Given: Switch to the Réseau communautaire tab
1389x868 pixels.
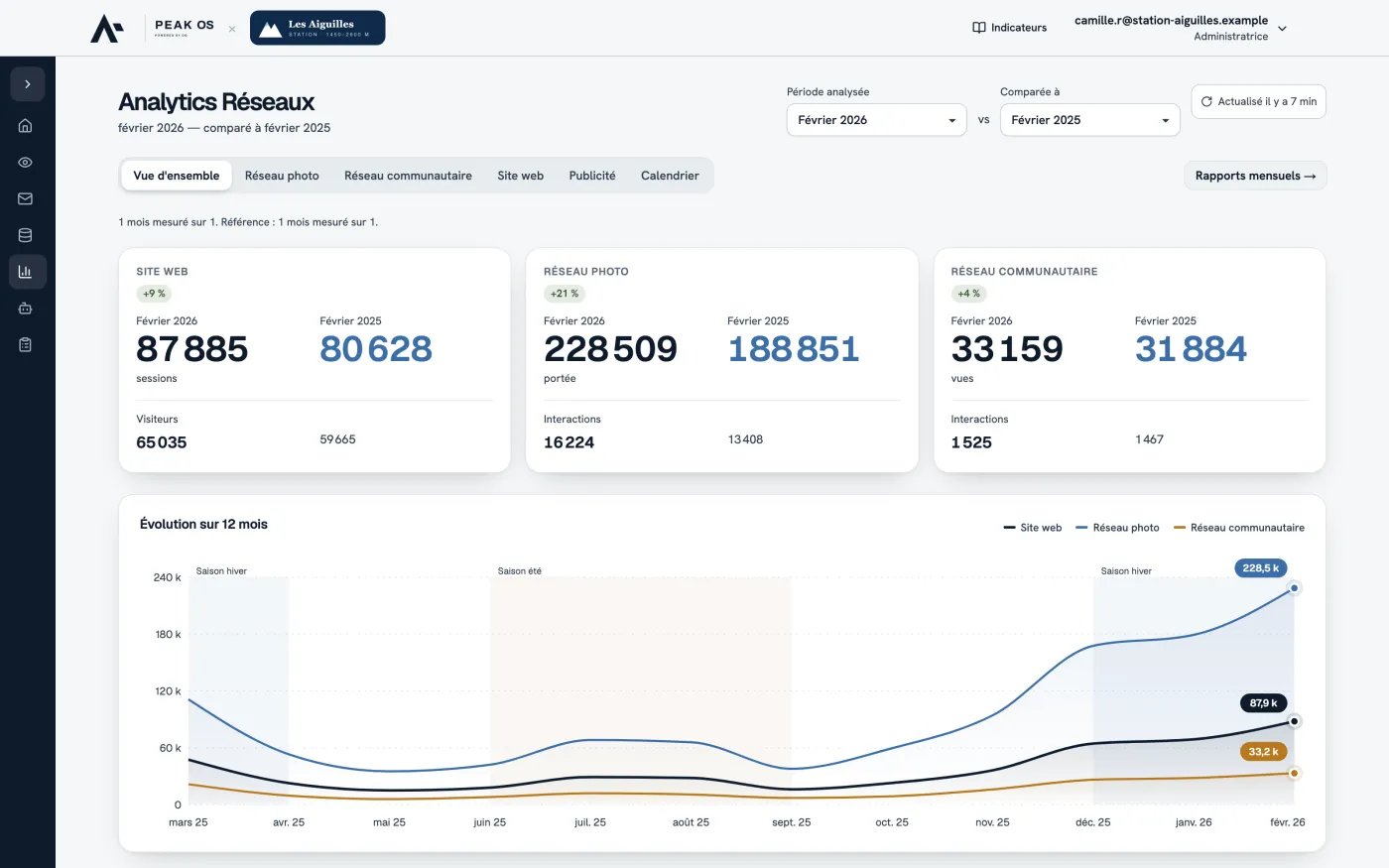Looking at the screenshot, I should (x=408, y=176).
